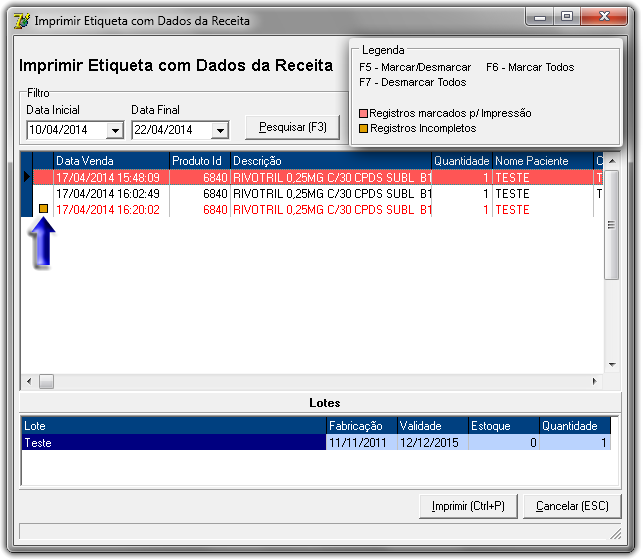
Task: Close the Imprimir Etiqueta window
Action: 604,17
